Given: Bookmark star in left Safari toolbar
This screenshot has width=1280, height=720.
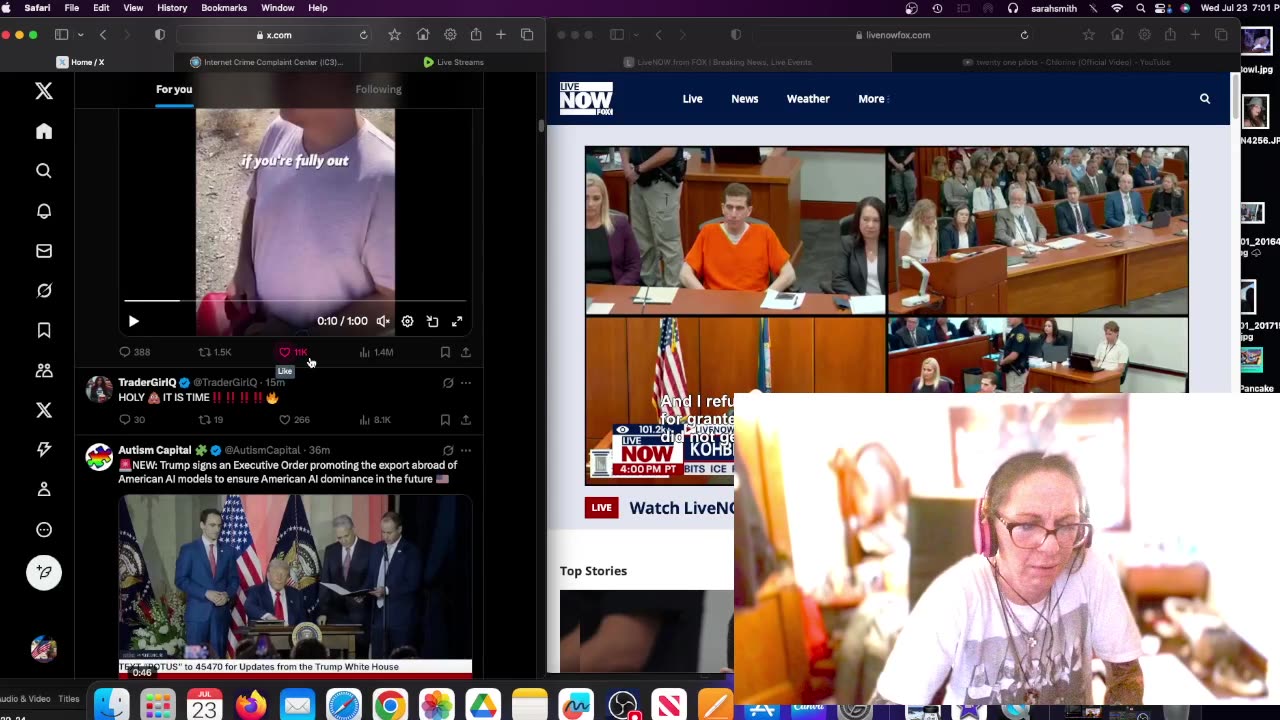Looking at the screenshot, I should pyautogui.click(x=395, y=35).
